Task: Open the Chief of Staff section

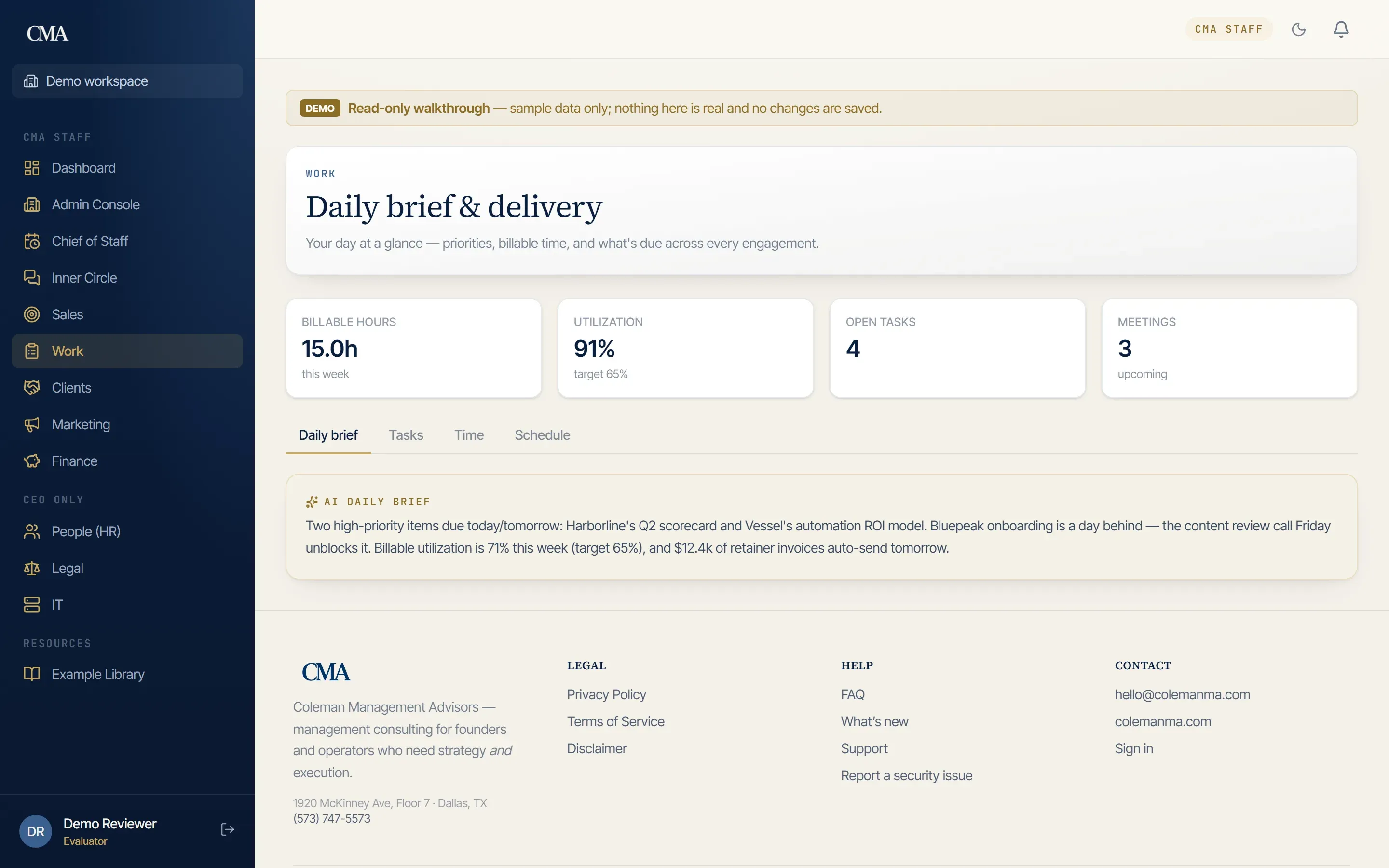Action: [x=127, y=241]
